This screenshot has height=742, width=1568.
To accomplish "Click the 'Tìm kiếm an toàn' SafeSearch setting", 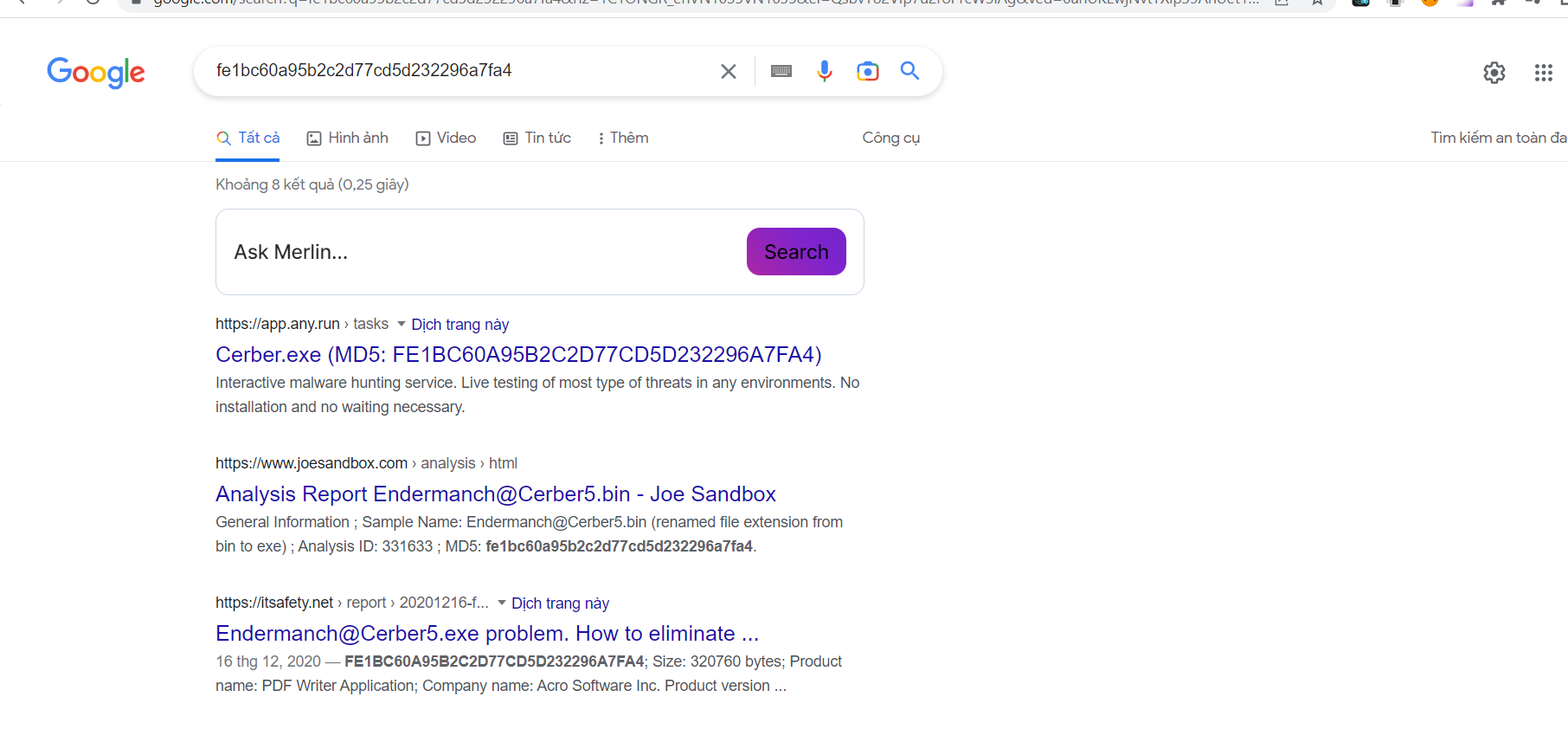I will point(1498,138).
